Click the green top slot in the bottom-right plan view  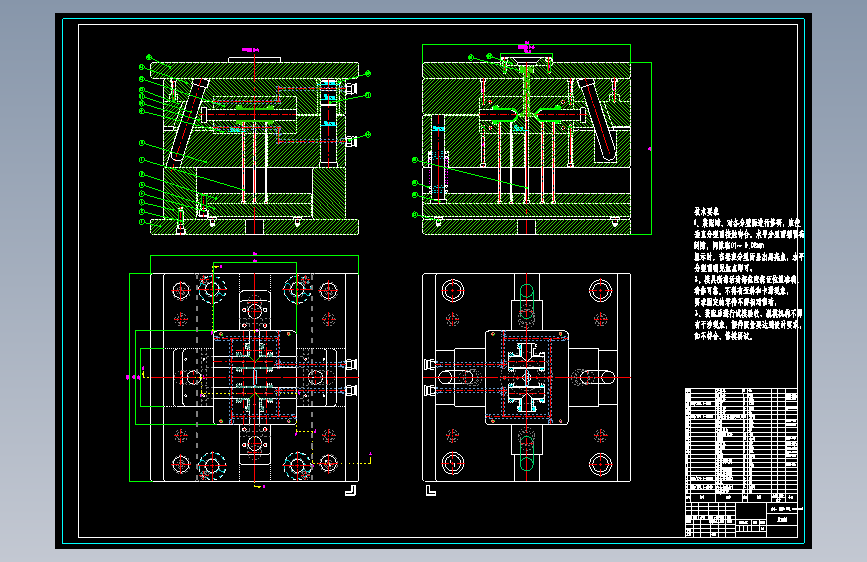coord(526,300)
